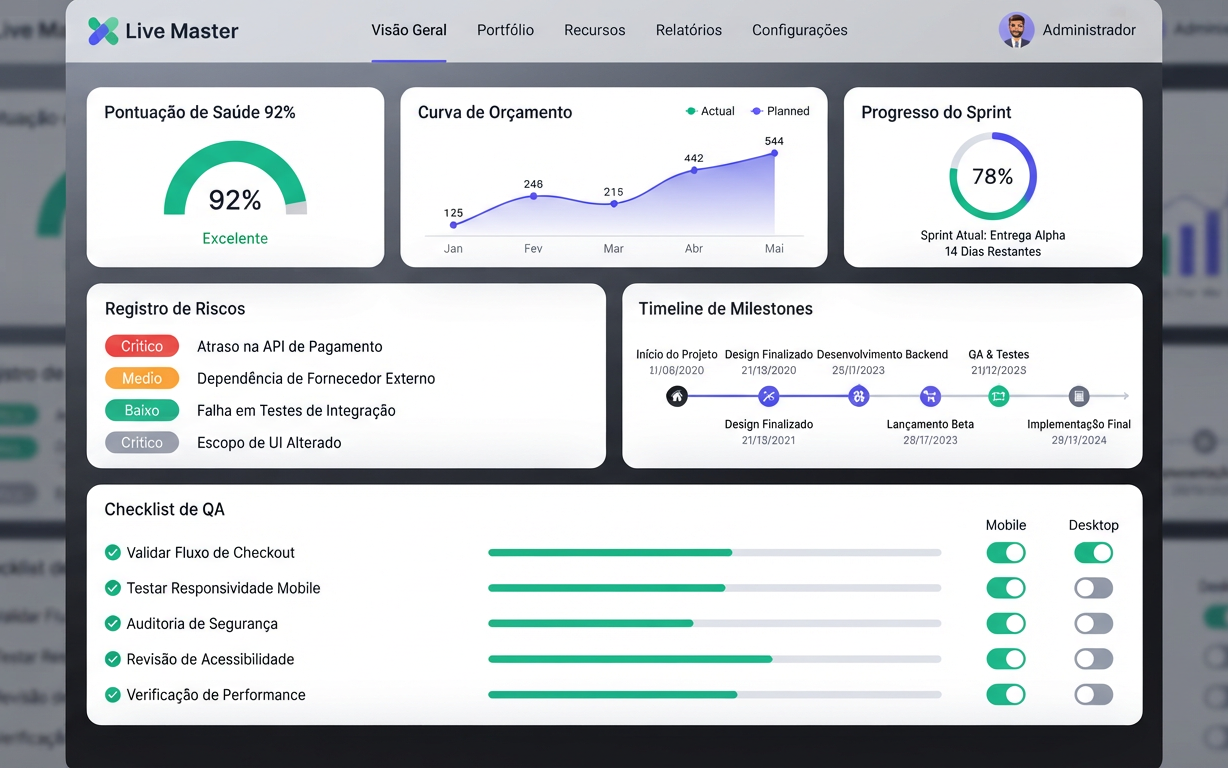This screenshot has width=1228, height=768.
Task: Click the 'Desenvolvimento Backend' milestone label
Action: point(882,354)
